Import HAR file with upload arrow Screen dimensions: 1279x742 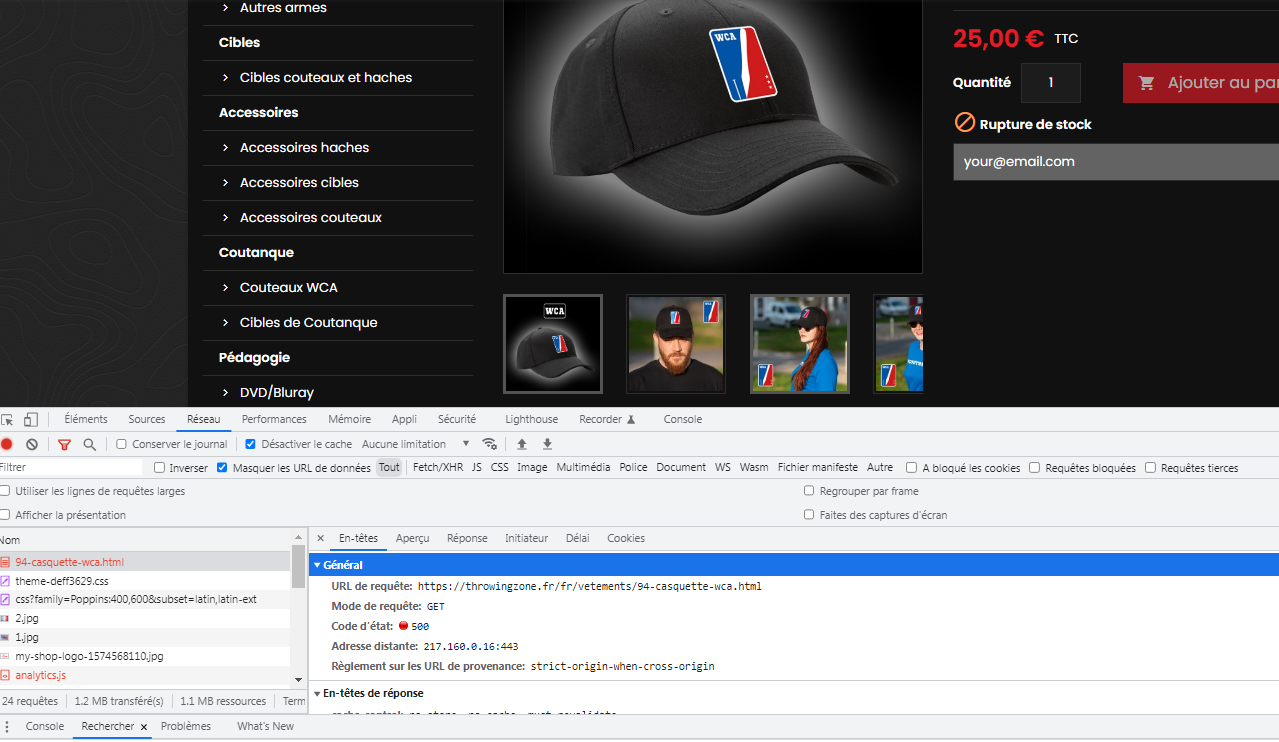[x=521, y=444]
